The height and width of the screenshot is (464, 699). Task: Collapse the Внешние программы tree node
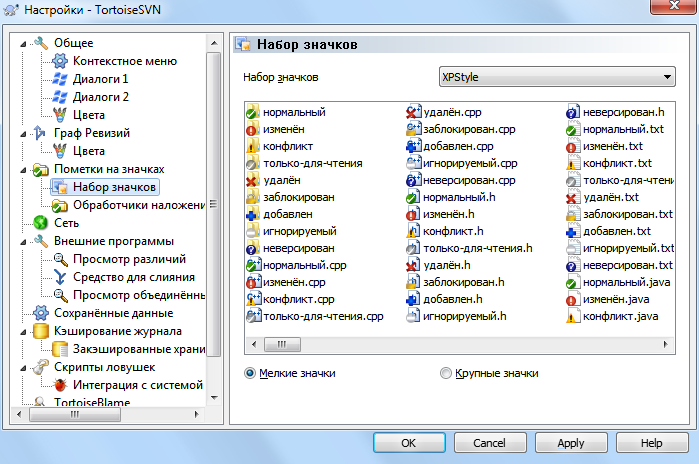pos(23,242)
